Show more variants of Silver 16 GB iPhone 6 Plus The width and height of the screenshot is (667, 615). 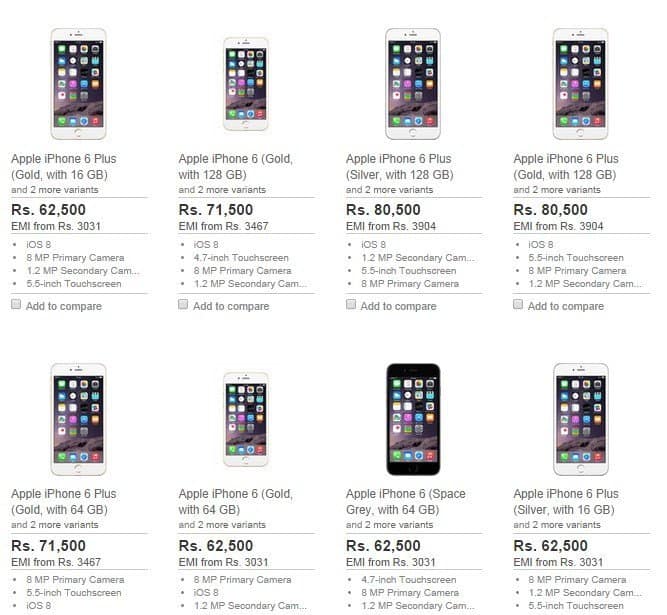coord(557,525)
